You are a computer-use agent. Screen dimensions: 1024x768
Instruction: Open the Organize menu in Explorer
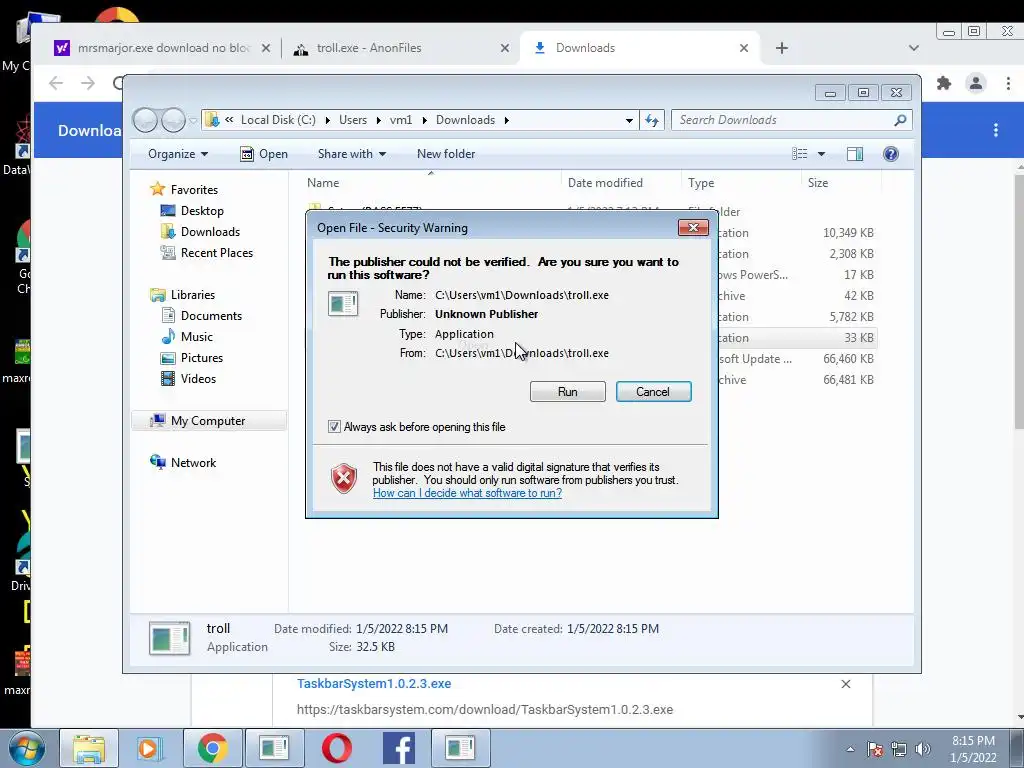178,154
